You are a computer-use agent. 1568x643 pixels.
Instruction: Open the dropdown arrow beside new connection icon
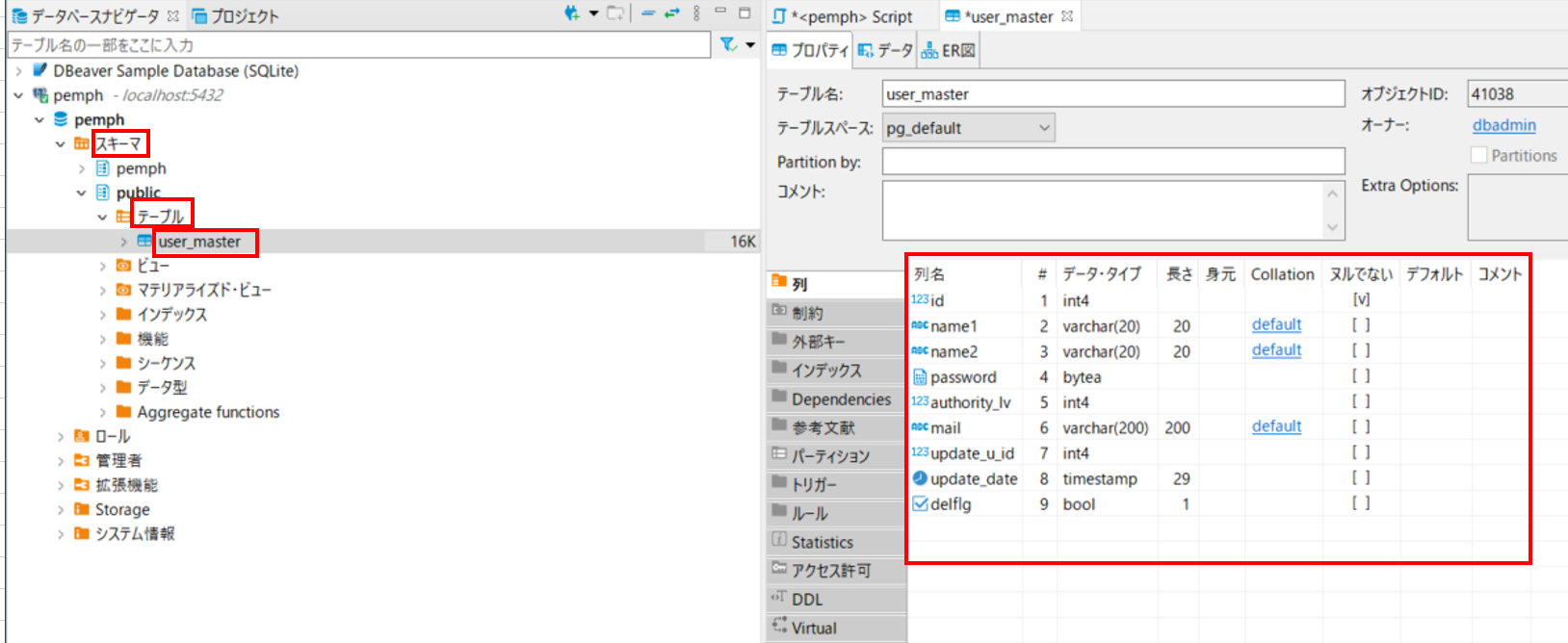coord(593,13)
